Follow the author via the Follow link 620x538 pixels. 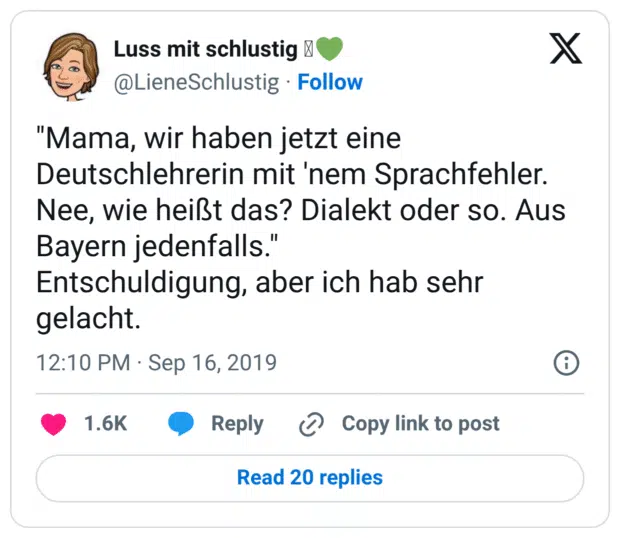[x=330, y=82]
